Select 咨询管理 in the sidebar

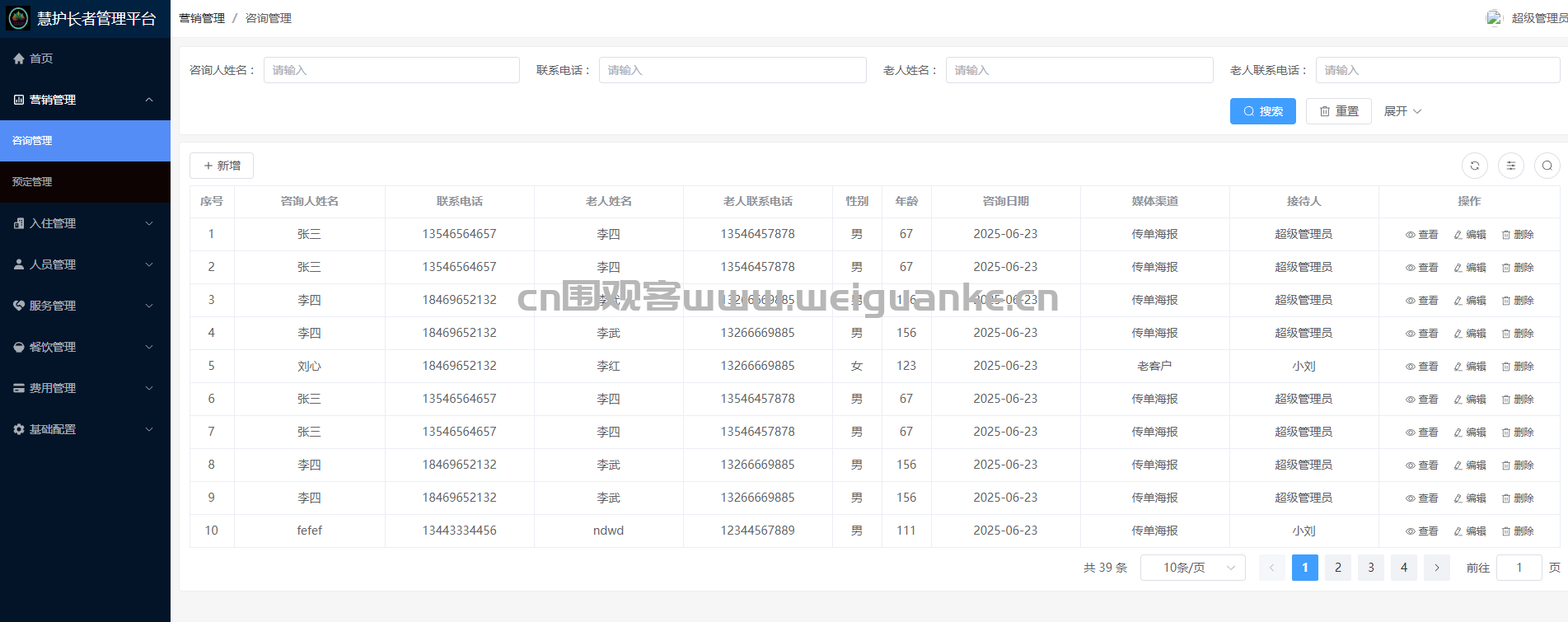click(85, 141)
